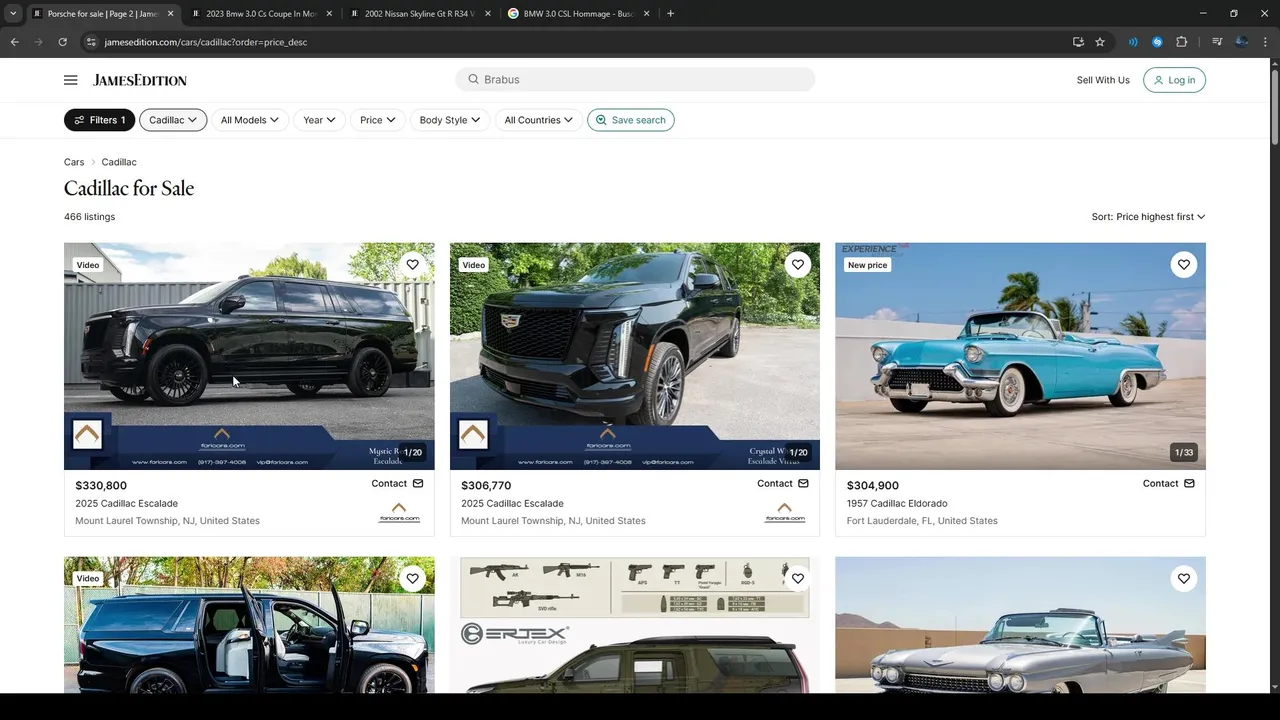Open the blue 1957 Eldorado photo
The image size is (1280, 720).
(1020, 356)
